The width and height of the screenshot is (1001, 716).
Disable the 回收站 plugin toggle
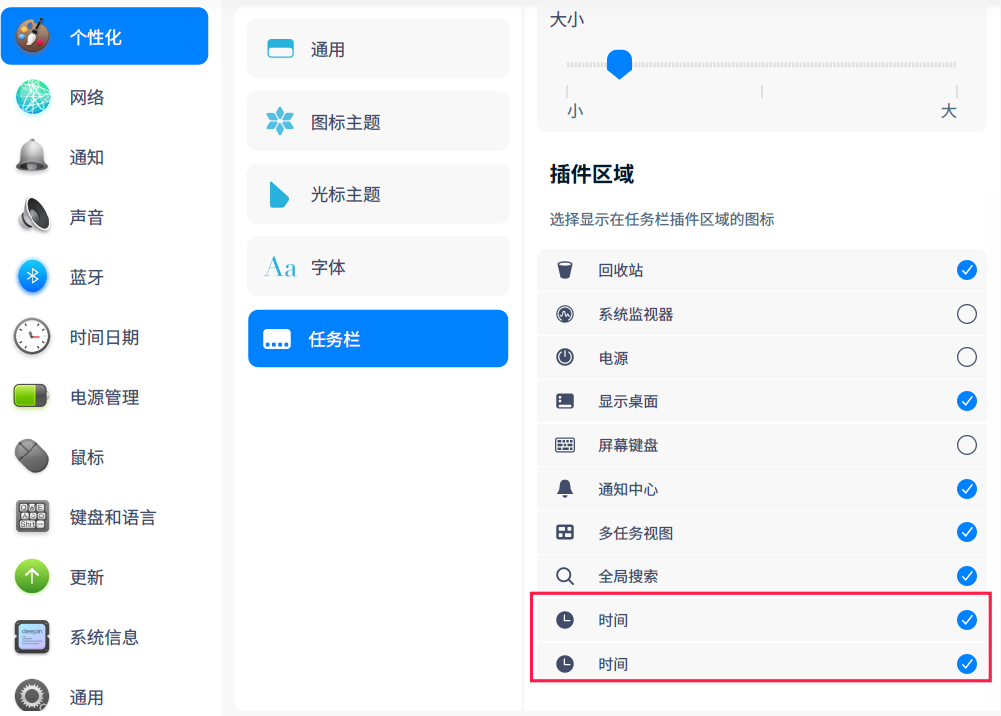point(966,269)
